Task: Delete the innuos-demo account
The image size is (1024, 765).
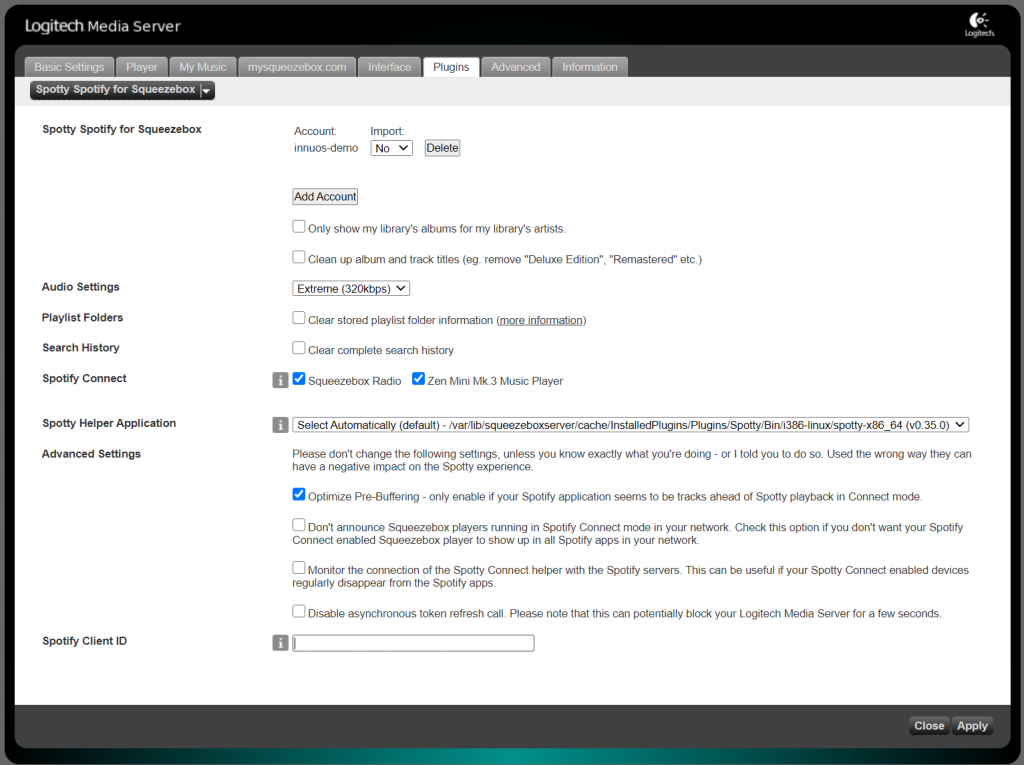Action: [442, 148]
